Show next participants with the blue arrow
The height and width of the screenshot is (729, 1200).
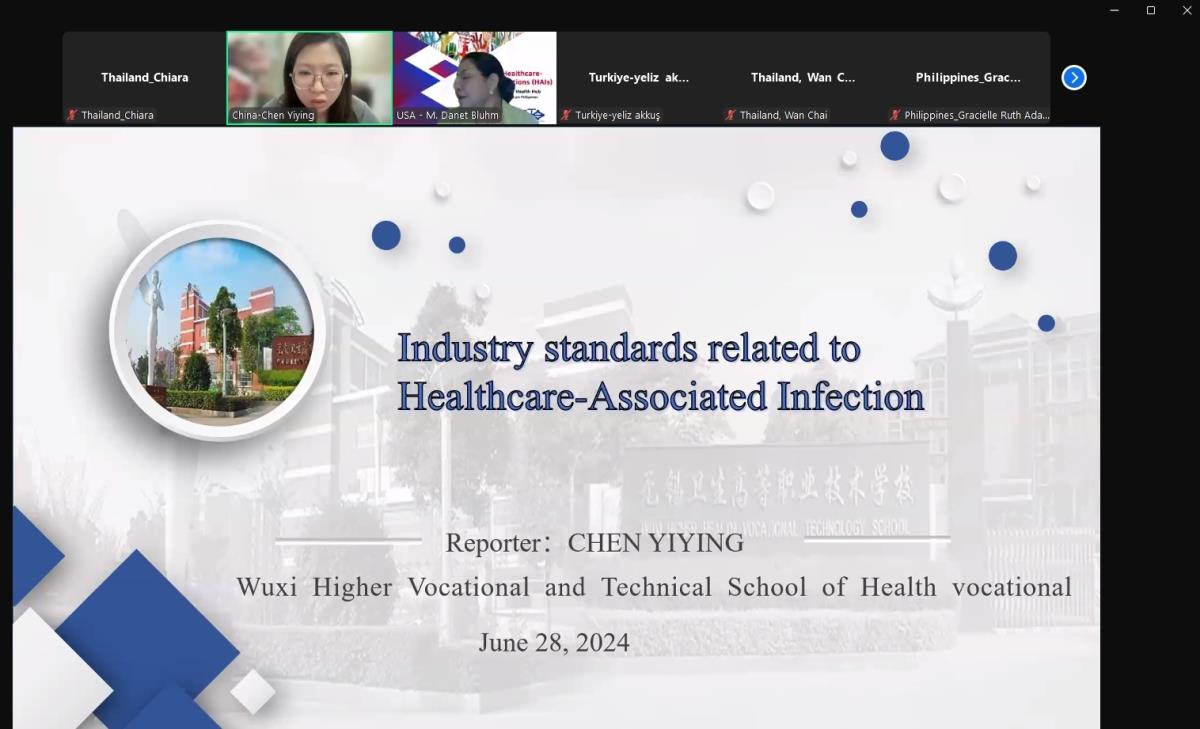(1074, 78)
